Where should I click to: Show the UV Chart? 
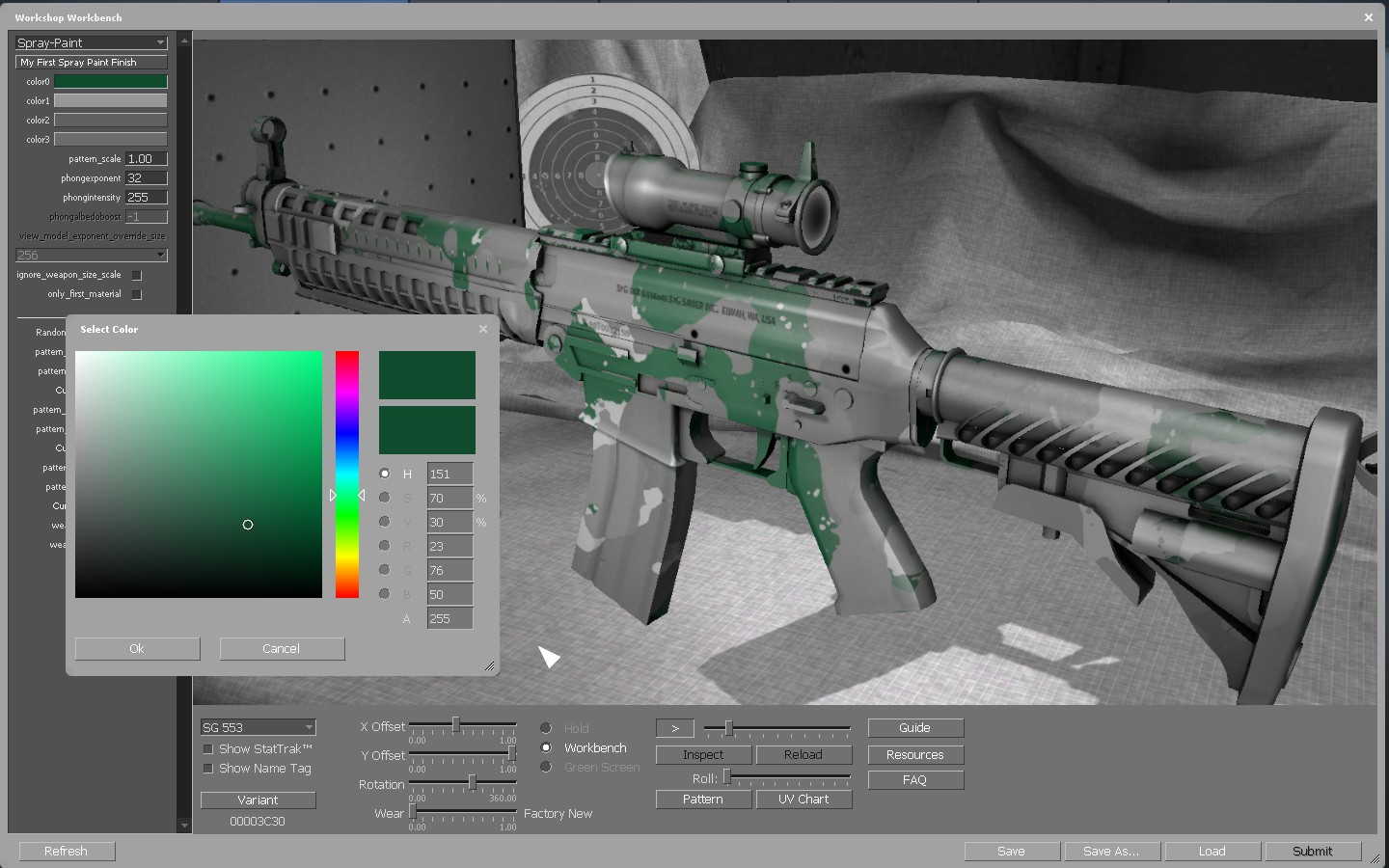pos(803,800)
